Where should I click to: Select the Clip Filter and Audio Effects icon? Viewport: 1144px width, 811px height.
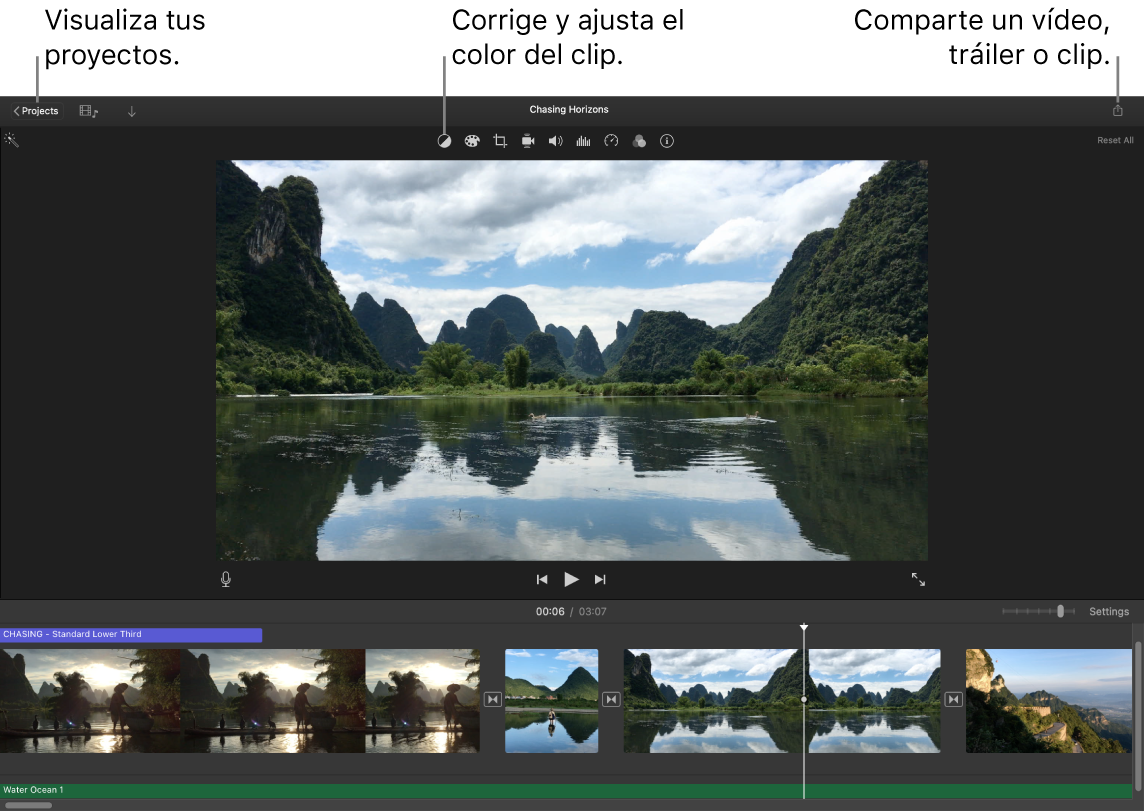639,140
